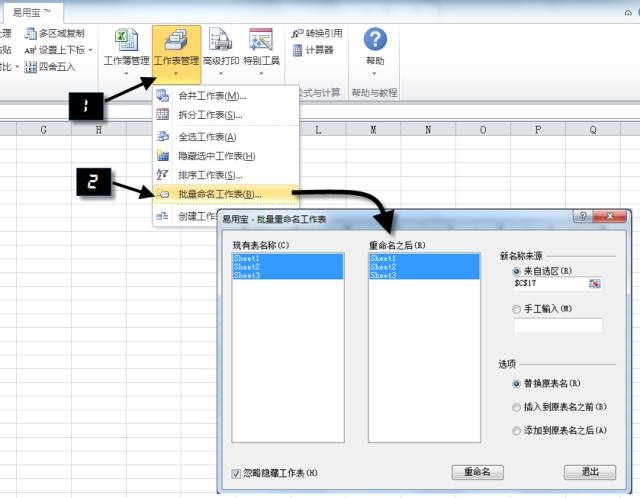Image resolution: width=640 pixels, height=498 pixels.
Task: Select Sheet1 in the 重命名之后 list
Action: (x=424, y=258)
